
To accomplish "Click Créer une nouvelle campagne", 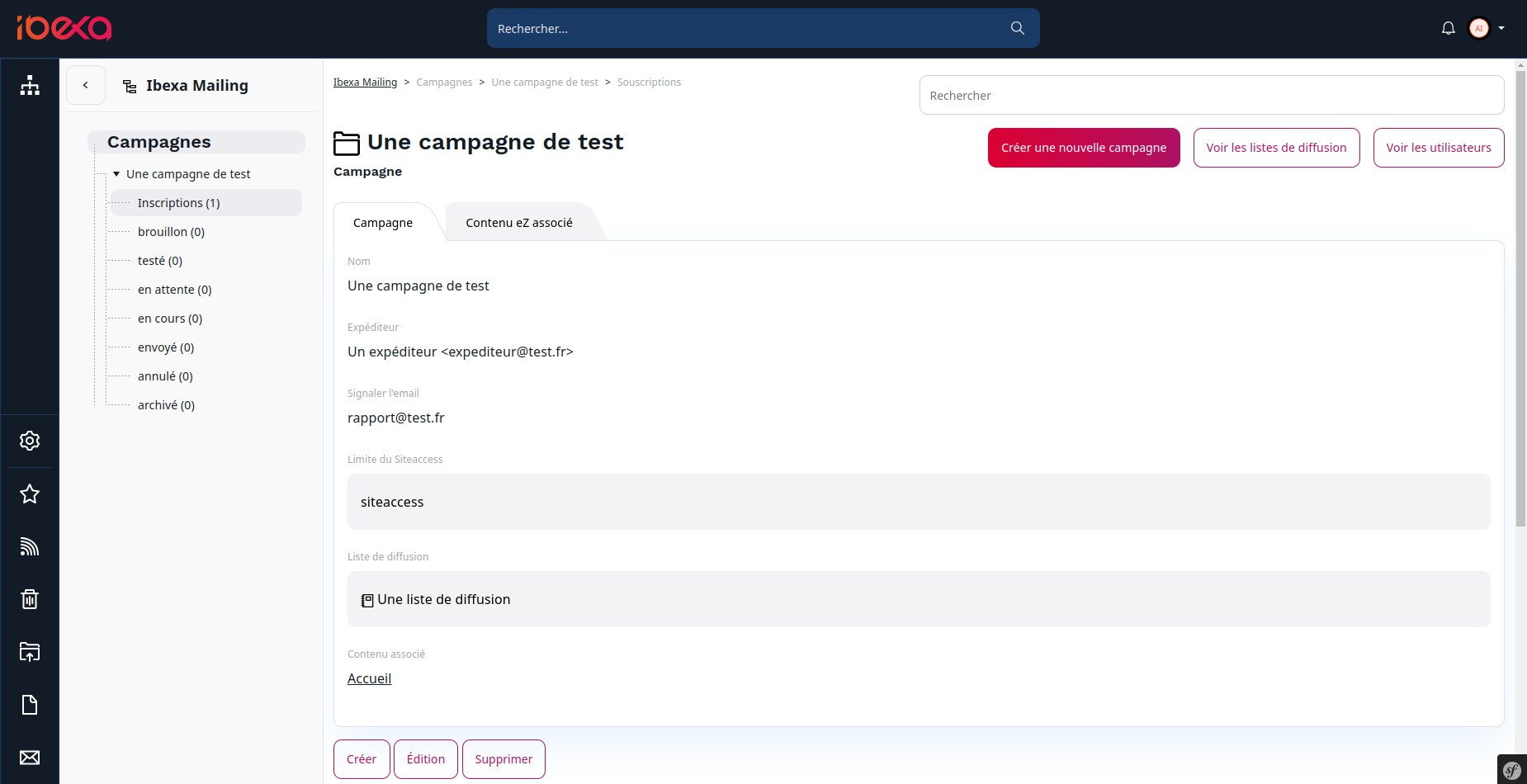I will pos(1084,148).
